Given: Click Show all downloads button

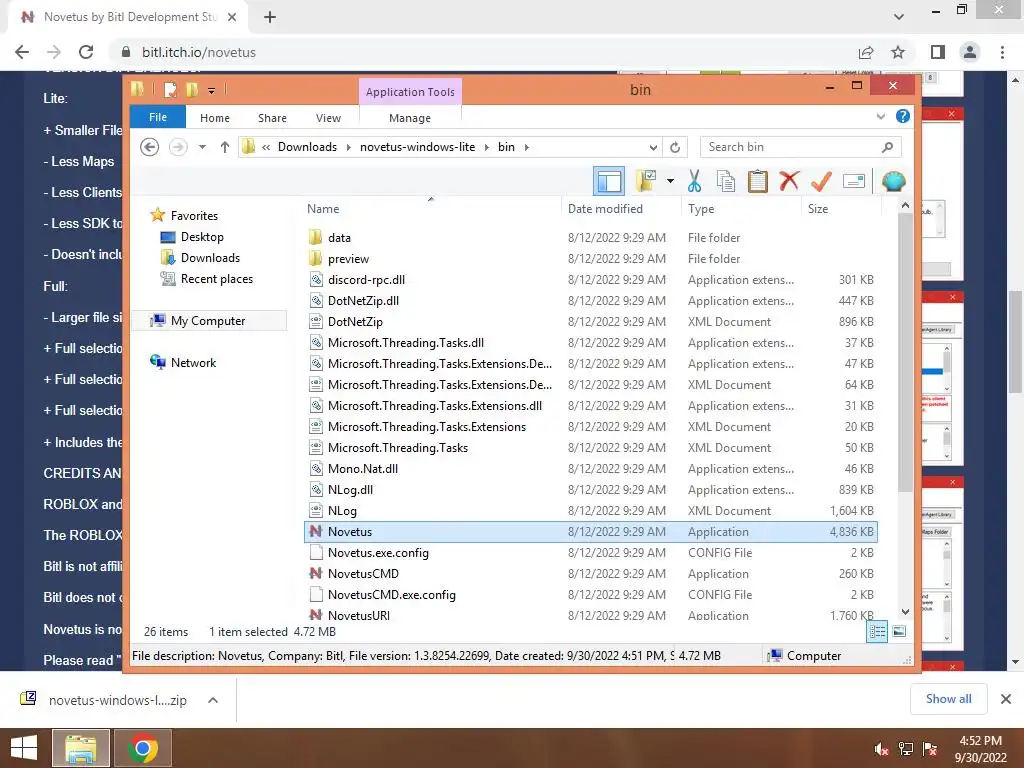Looking at the screenshot, I should (948, 699).
